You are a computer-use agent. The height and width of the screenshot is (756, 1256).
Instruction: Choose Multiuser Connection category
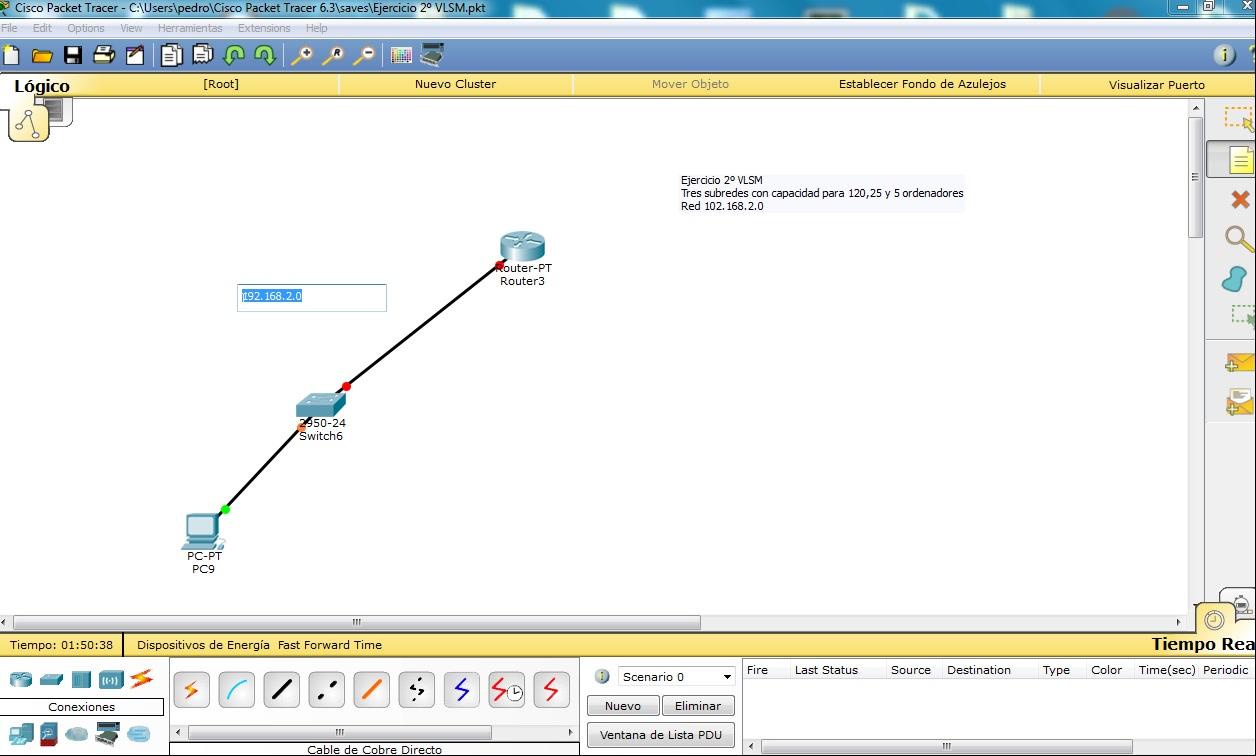click(x=138, y=735)
